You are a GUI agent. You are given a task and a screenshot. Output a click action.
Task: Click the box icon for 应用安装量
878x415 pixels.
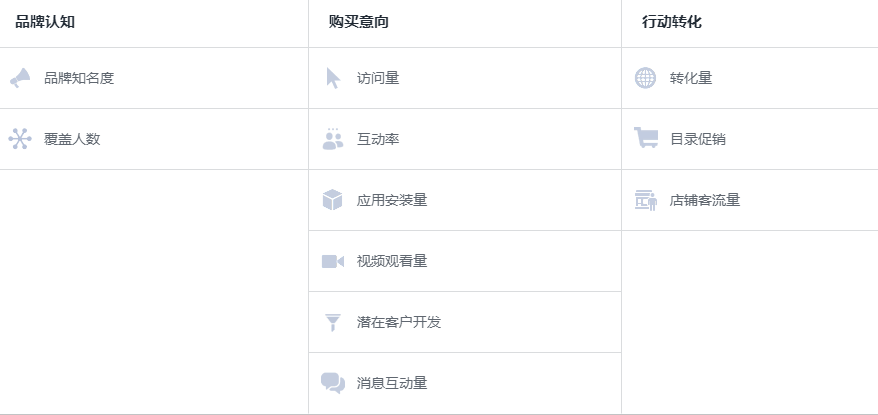point(333,200)
